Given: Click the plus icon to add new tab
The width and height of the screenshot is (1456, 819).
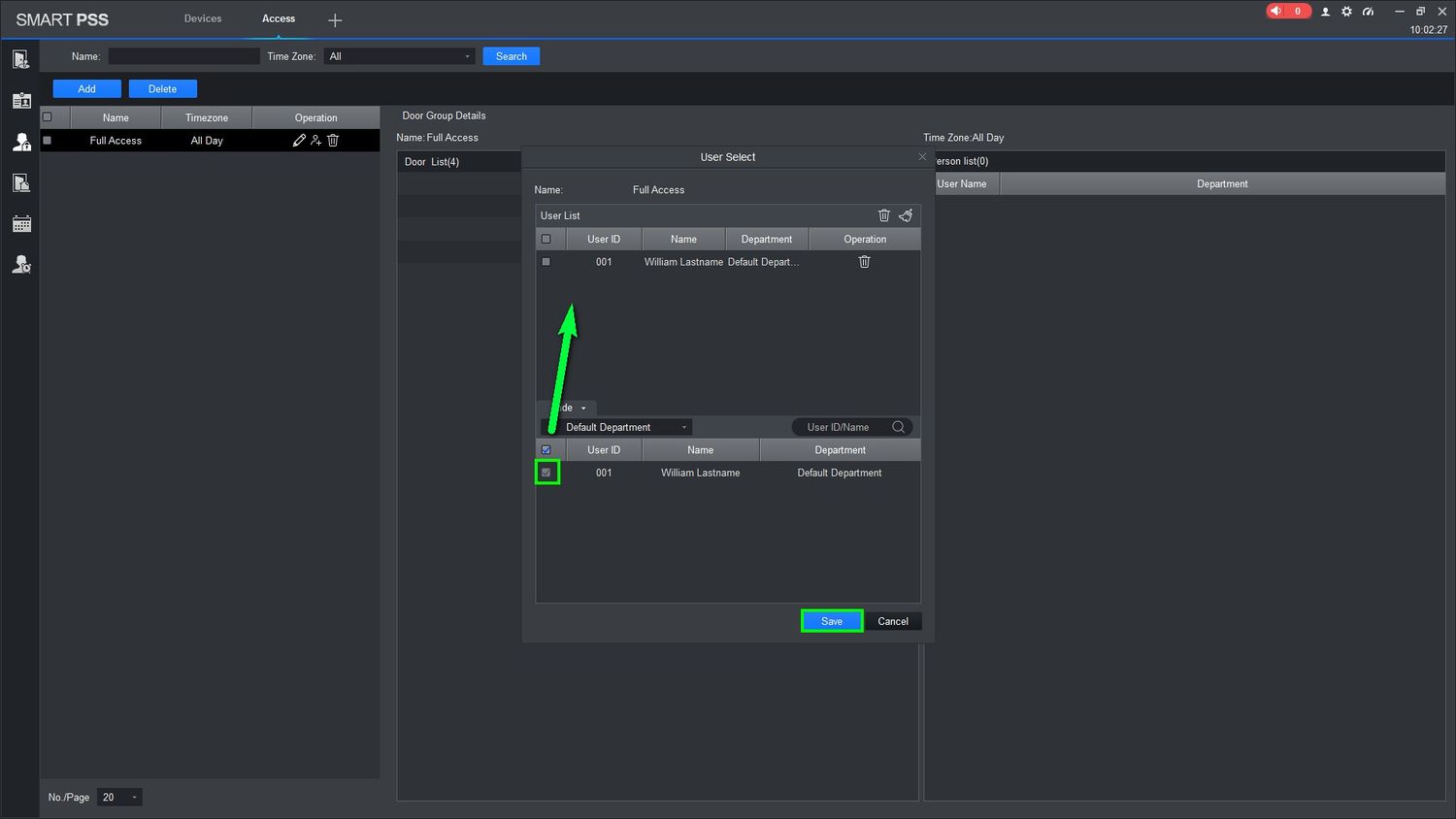Looking at the screenshot, I should [335, 20].
